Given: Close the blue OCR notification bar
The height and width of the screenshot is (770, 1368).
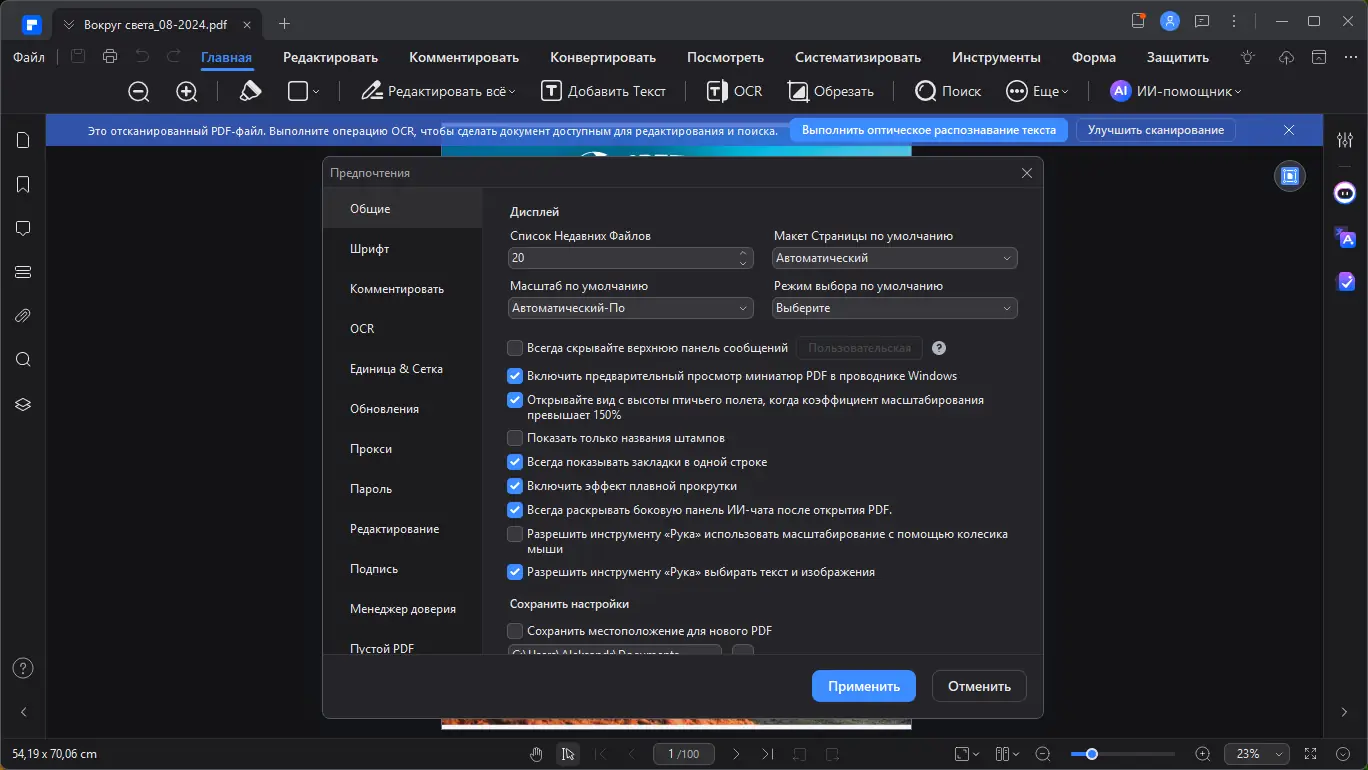Looking at the screenshot, I should 1289,130.
